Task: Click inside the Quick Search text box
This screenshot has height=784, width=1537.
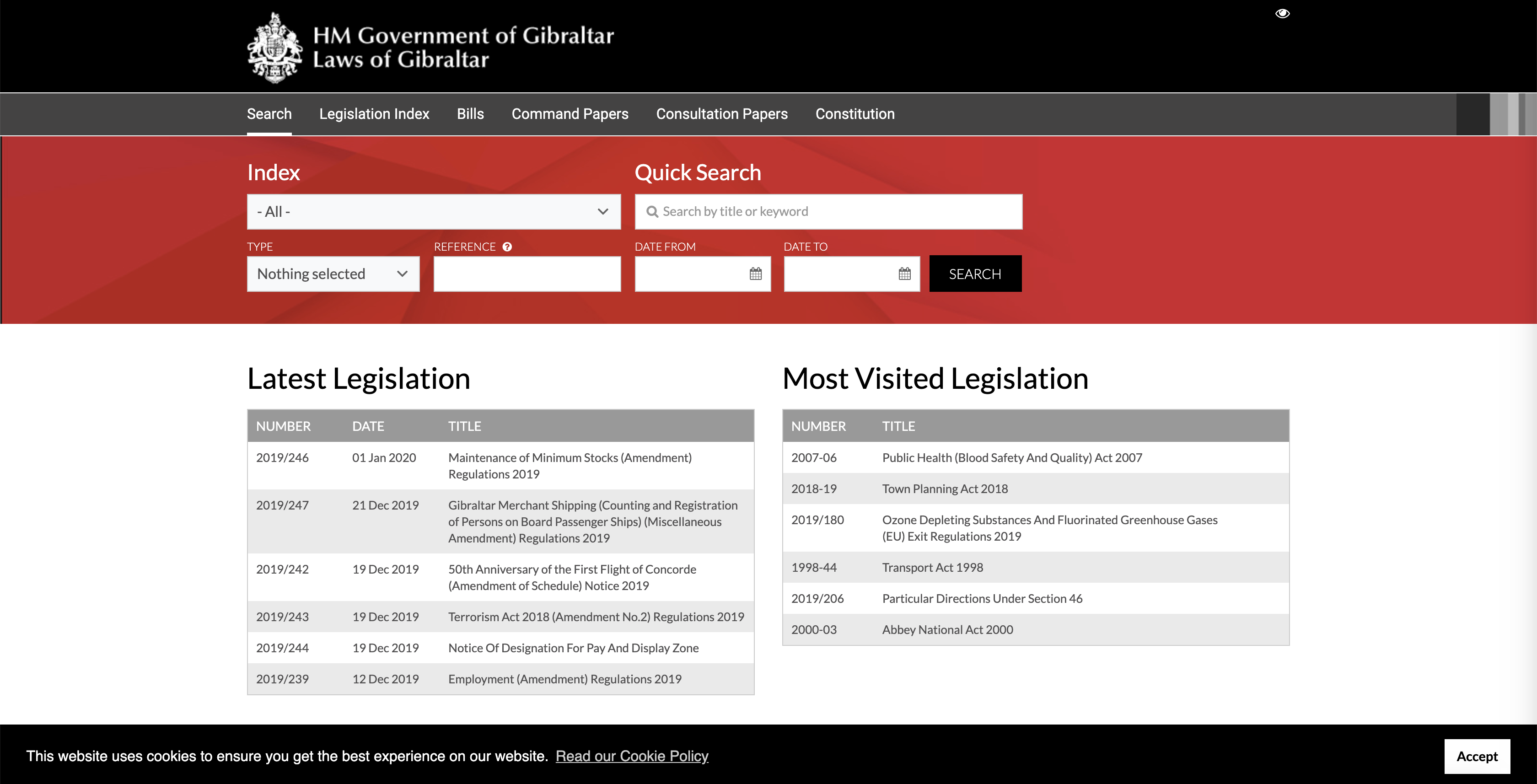Action: pyautogui.click(x=829, y=211)
